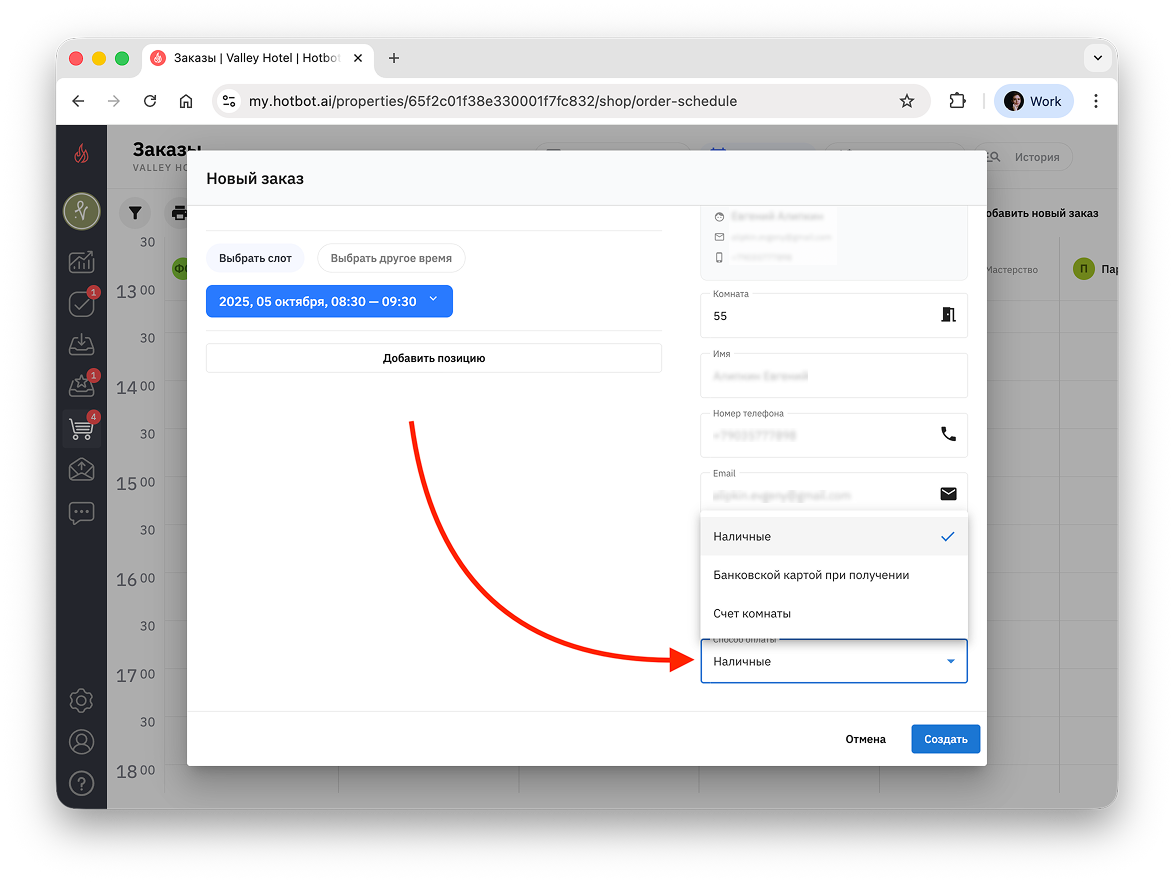Switch to Выбрать другое время tab
The image size is (1174, 883).
click(x=391, y=258)
